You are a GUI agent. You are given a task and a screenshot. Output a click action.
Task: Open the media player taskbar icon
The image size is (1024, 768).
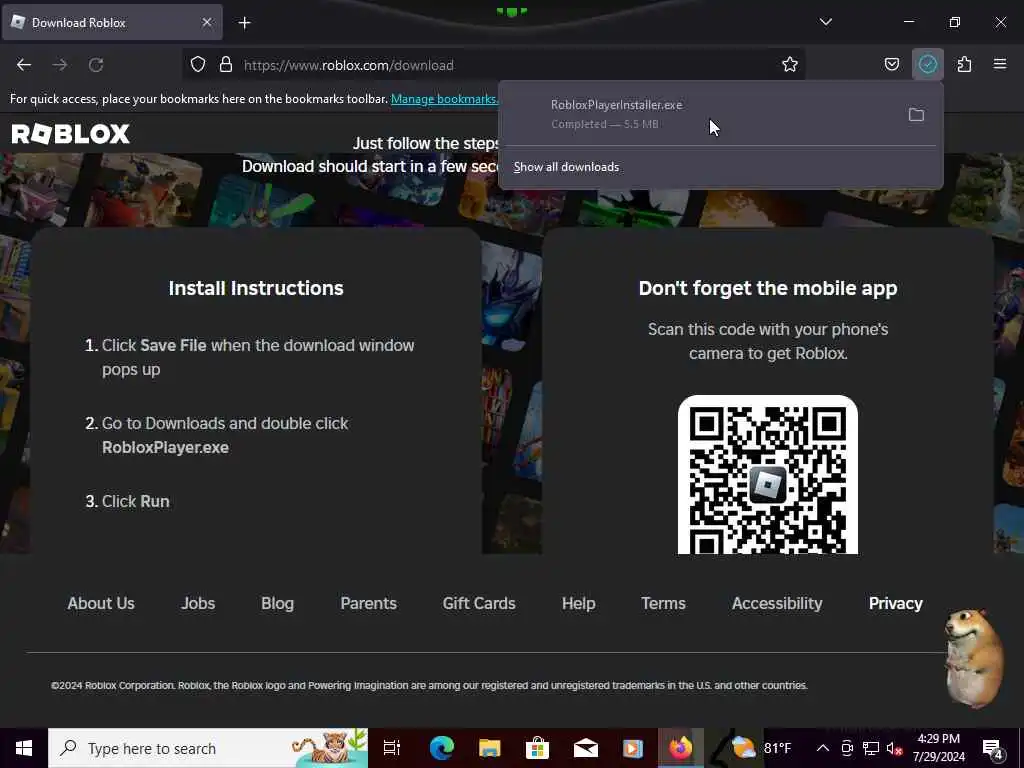pos(632,748)
